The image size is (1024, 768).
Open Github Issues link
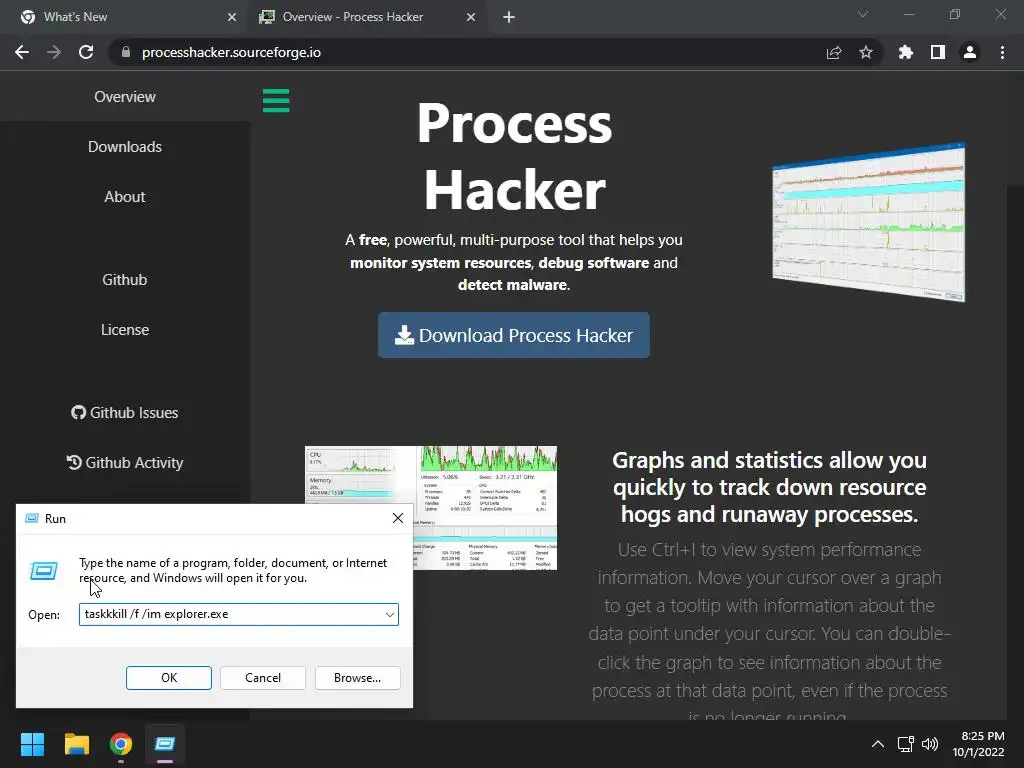click(125, 413)
